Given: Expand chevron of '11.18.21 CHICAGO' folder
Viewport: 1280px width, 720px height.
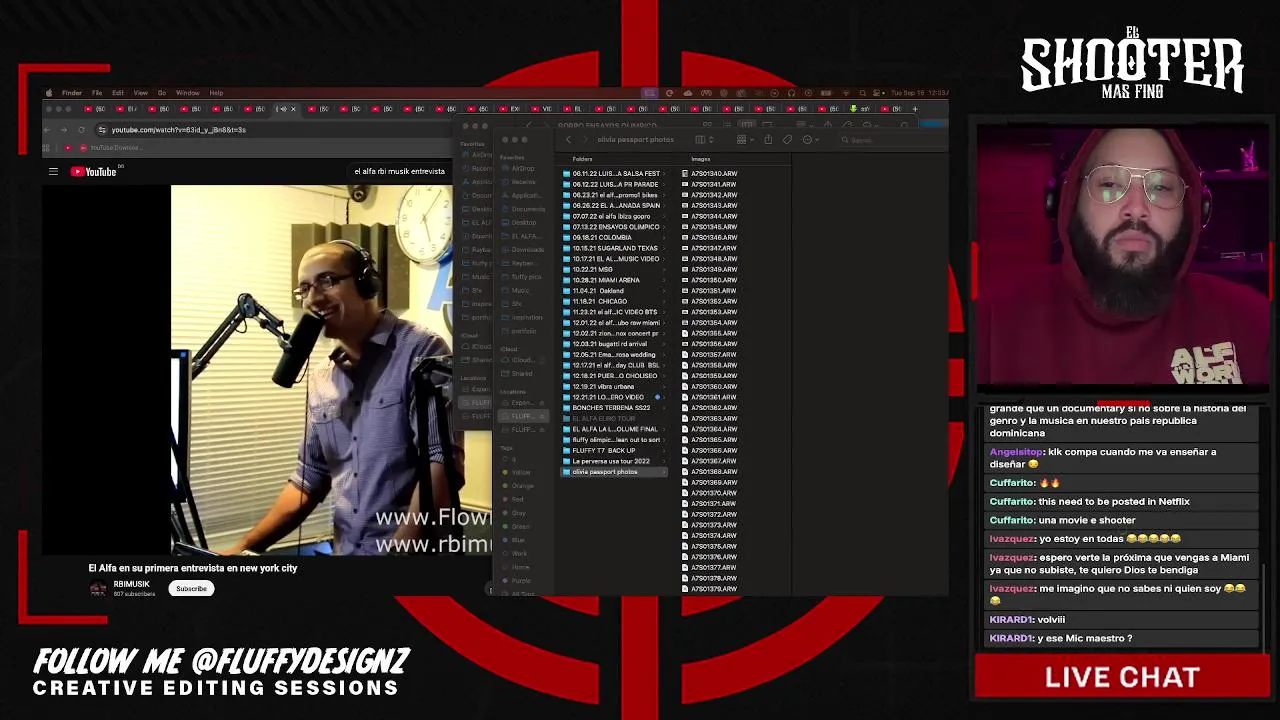Looking at the screenshot, I should [664, 301].
